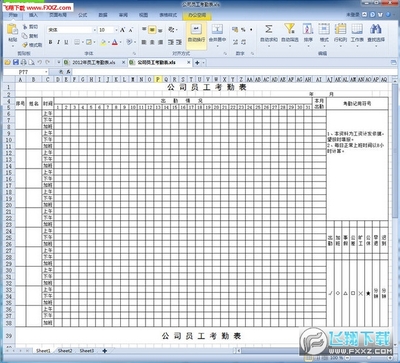Click the auto filter funnel icon

289,29
